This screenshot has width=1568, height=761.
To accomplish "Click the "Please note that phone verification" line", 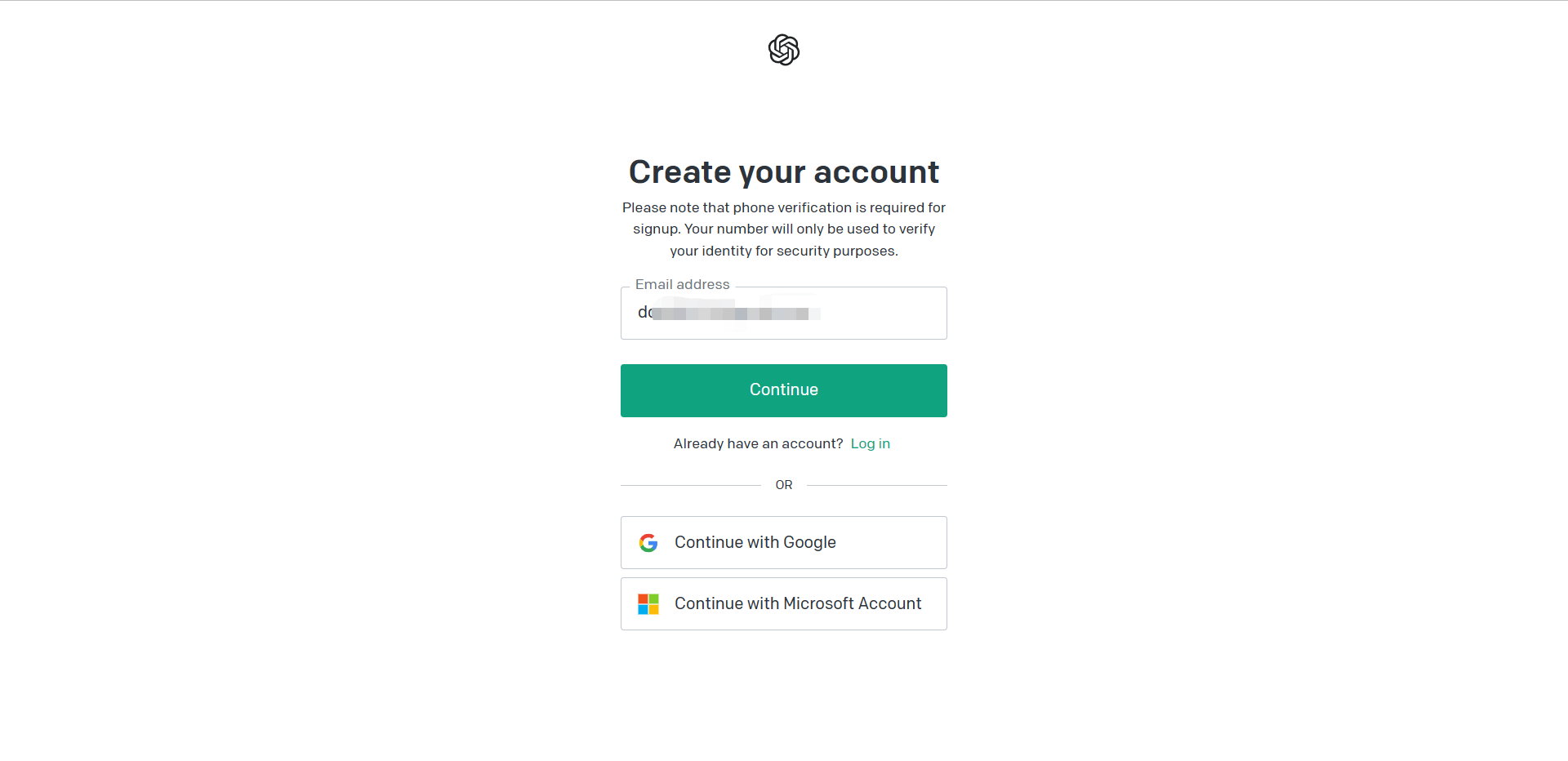I will point(783,207).
